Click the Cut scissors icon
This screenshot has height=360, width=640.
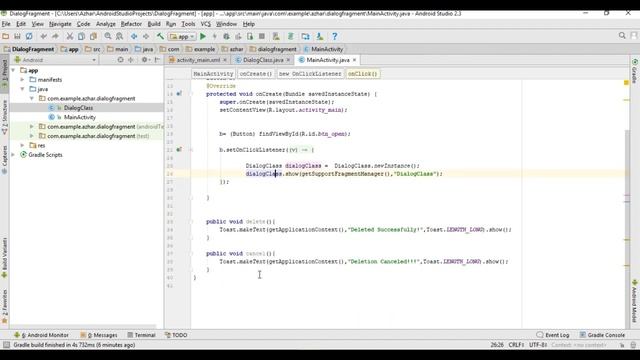point(70,36)
